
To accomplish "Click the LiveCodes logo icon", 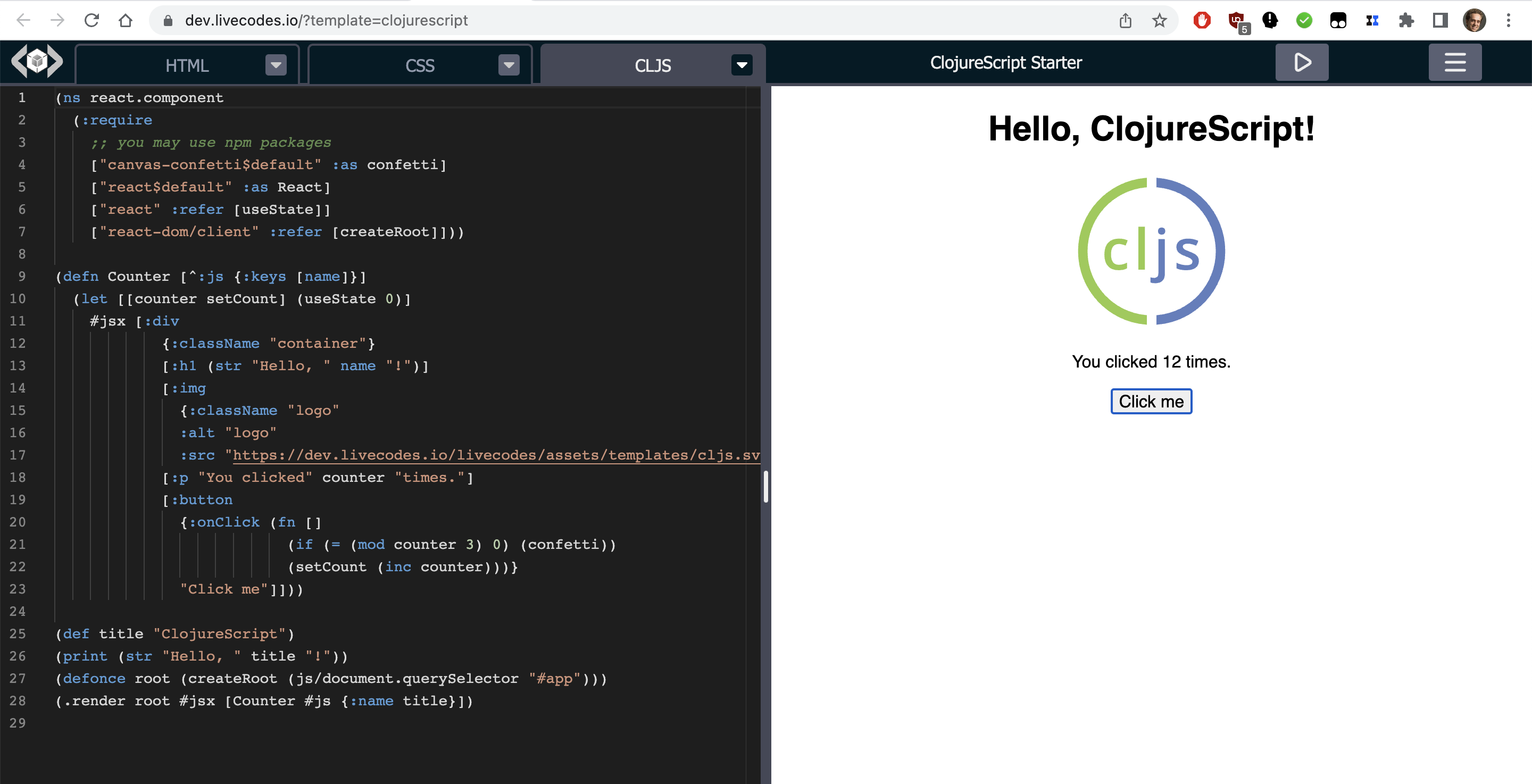I will [x=37, y=61].
